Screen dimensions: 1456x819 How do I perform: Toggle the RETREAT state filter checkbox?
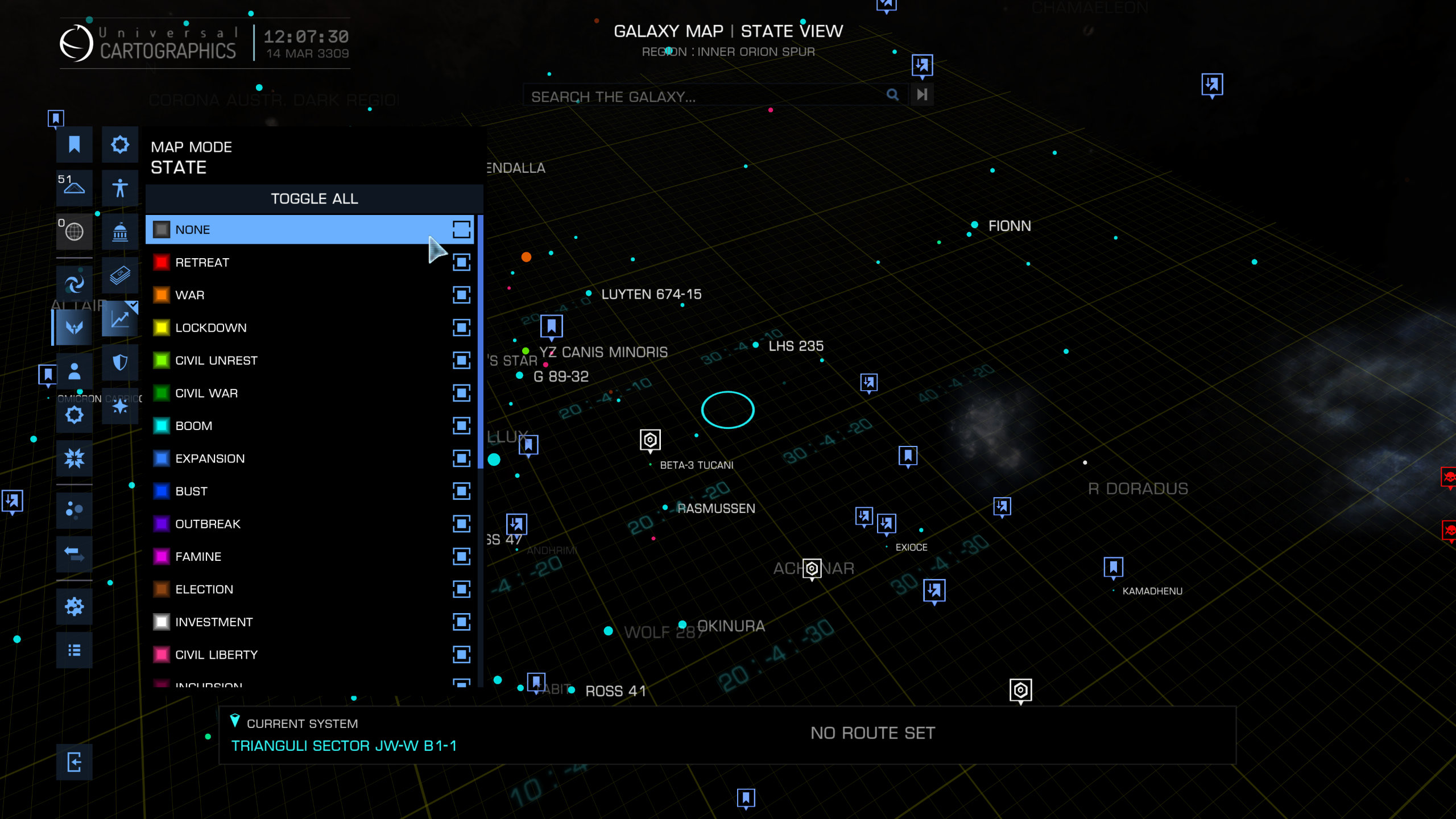pos(461,262)
